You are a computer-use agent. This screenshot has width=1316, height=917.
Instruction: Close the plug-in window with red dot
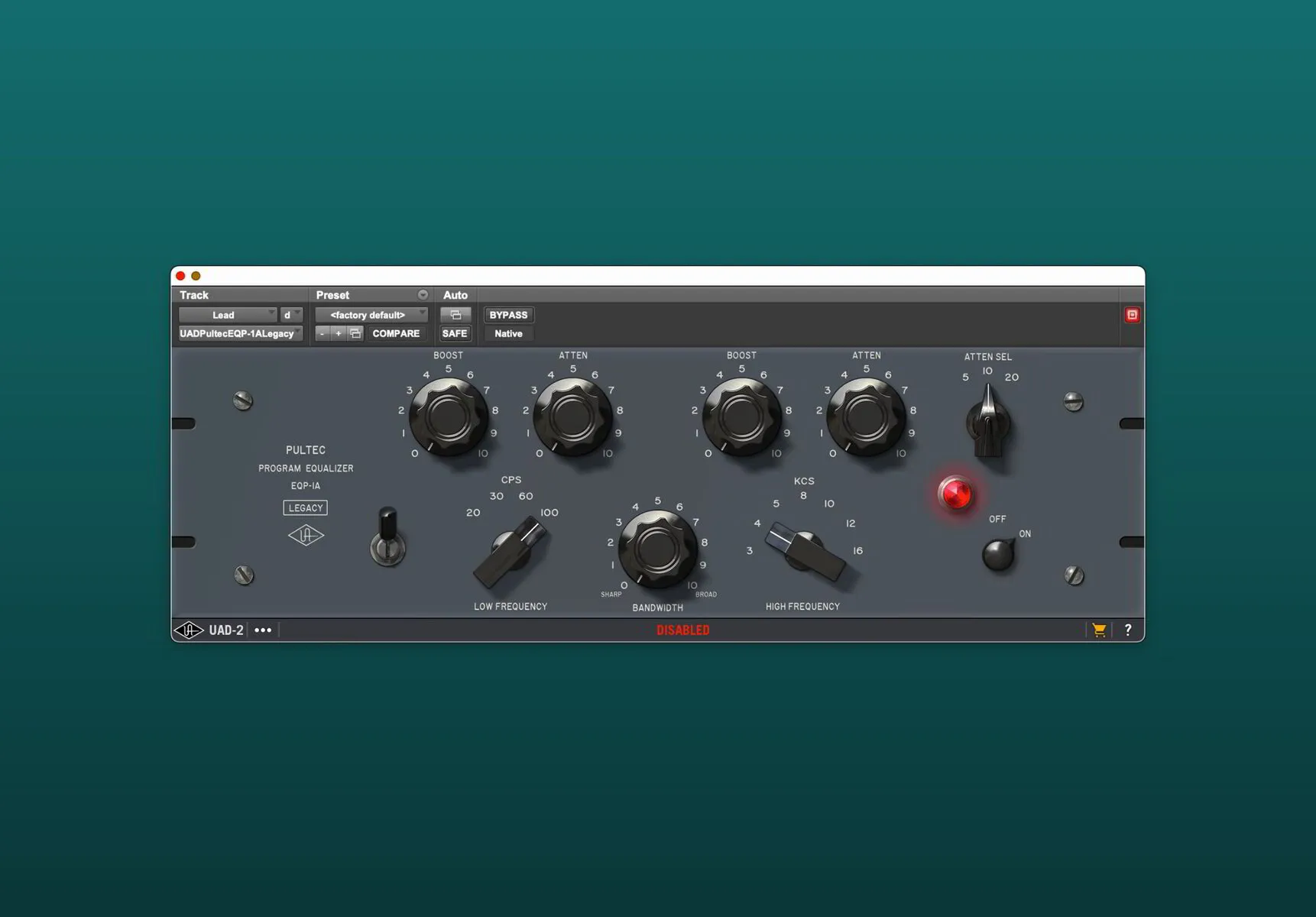180,276
